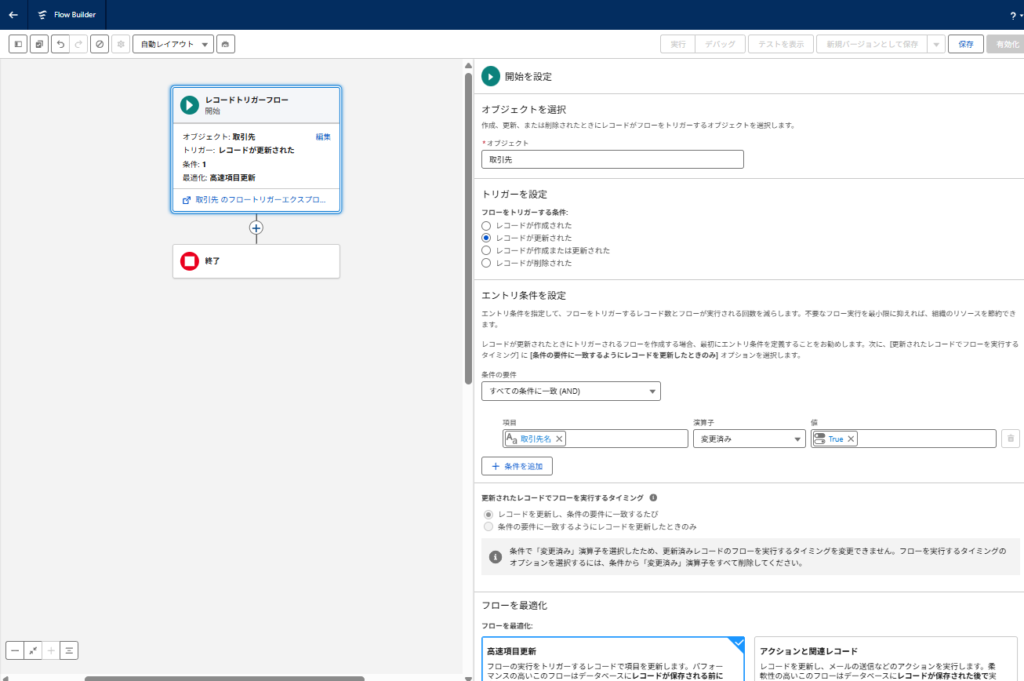Image resolution: width=1024 pixels, height=681 pixels.
Task: Toggle the toolbox panel icon
Action: pos(18,44)
